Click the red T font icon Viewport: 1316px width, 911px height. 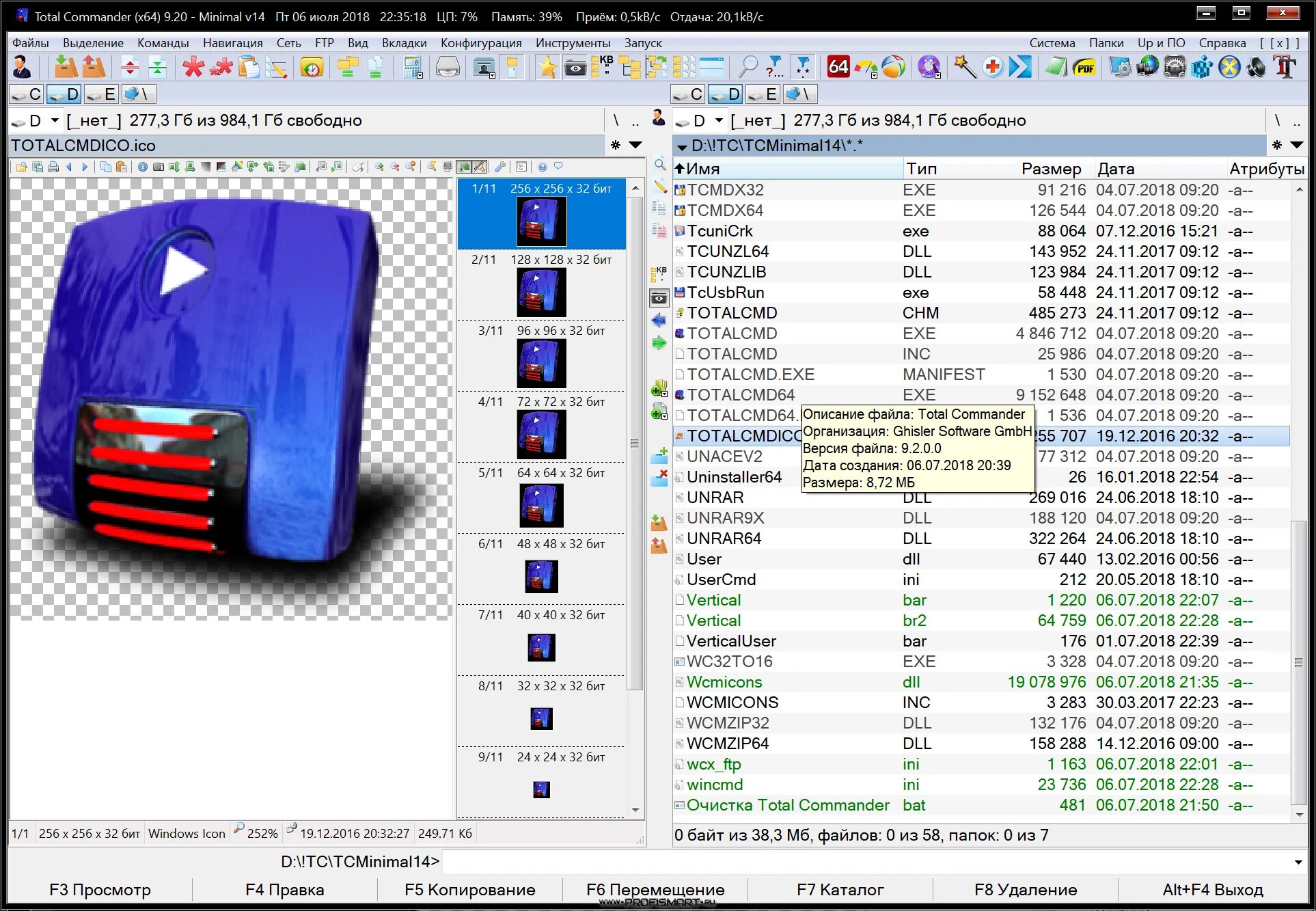(x=1285, y=67)
